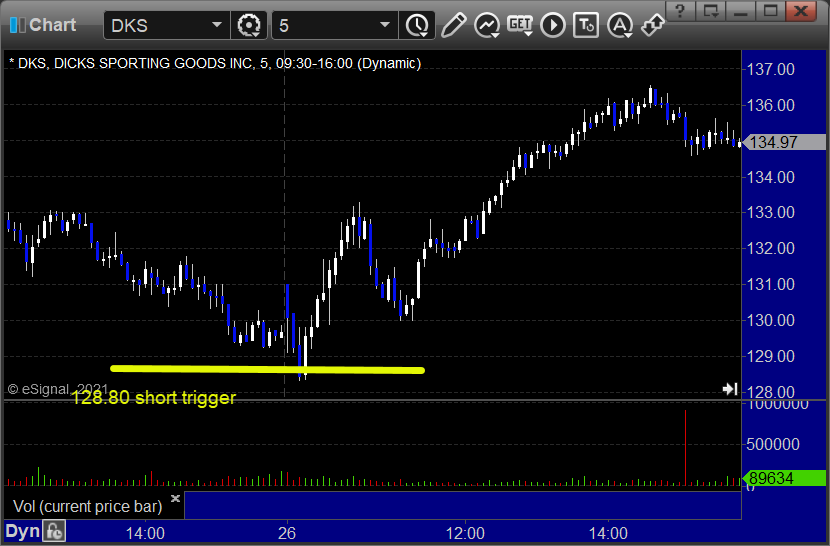Click the 132.00 price axis label

771,248
